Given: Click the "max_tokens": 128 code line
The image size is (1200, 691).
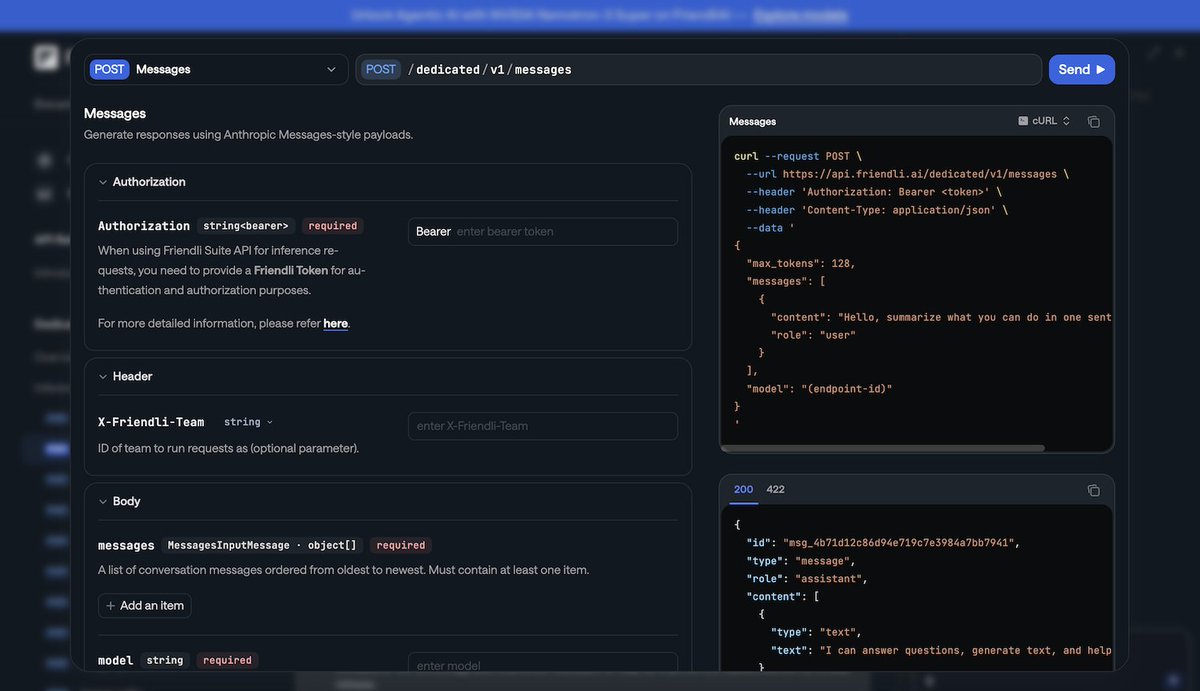Looking at the screenshot, I should (x=801, y=263).
